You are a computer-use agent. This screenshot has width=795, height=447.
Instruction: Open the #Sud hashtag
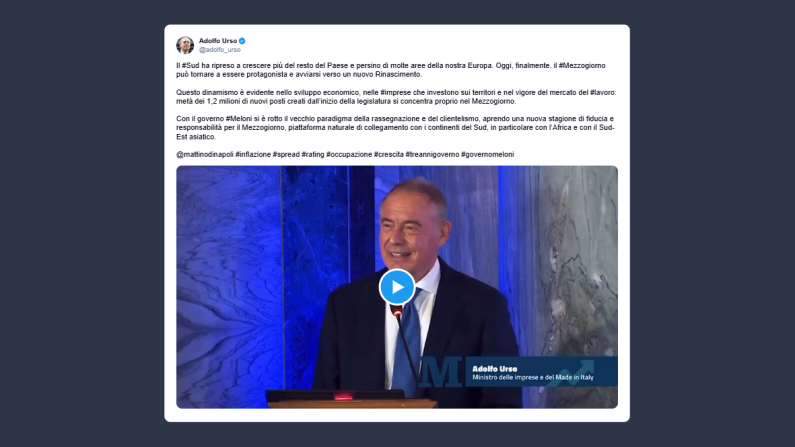click(x=191, y=65)
